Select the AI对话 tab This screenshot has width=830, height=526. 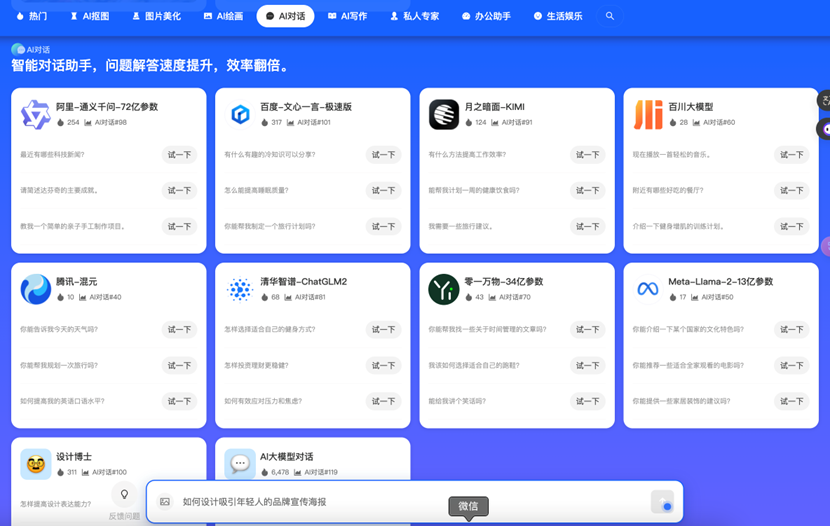click(285, 16)
